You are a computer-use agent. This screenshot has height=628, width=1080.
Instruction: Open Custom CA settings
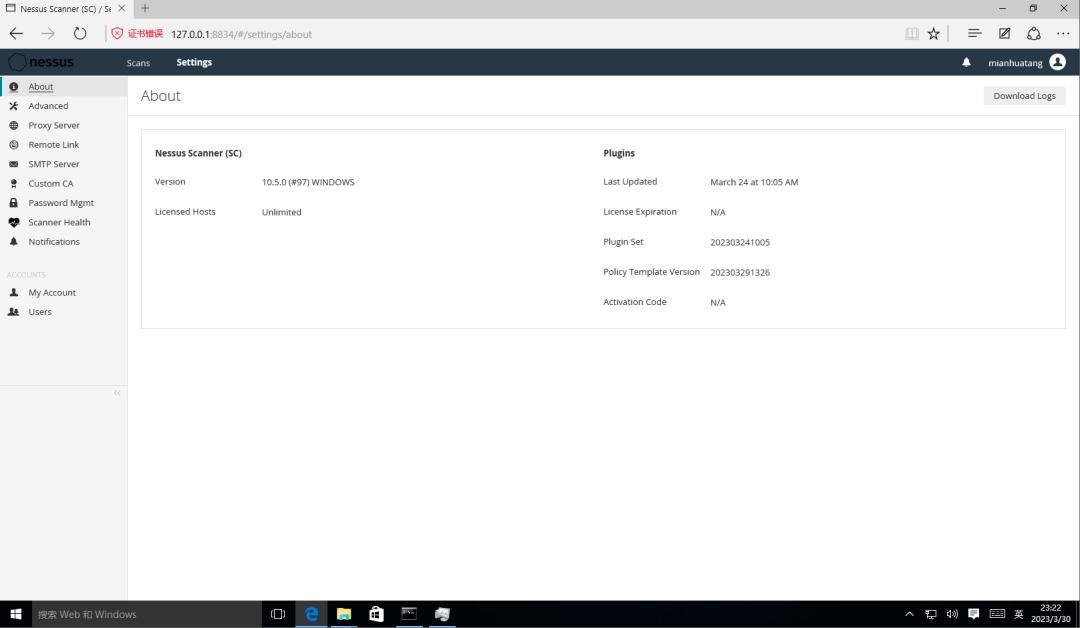pyautogui.click(x=51, y=184)
